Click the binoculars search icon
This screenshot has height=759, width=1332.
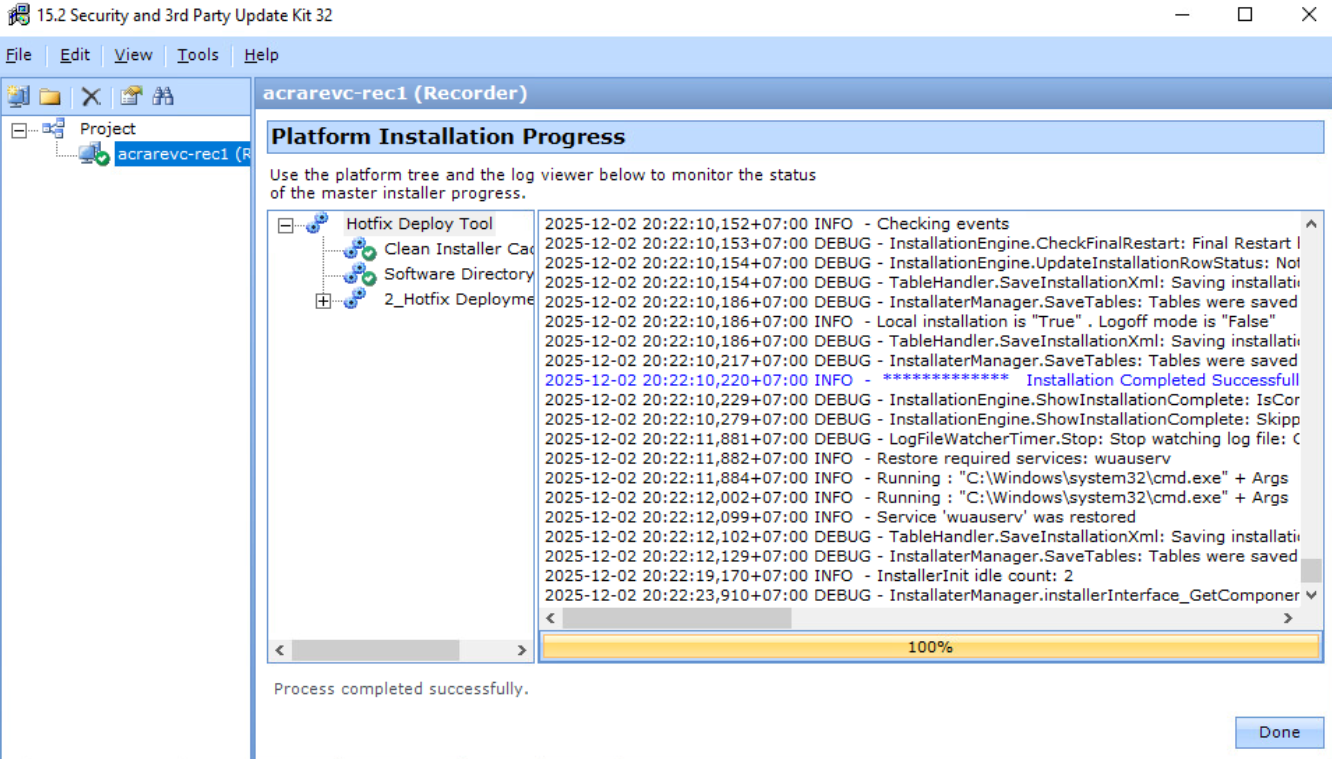(163, 96)
